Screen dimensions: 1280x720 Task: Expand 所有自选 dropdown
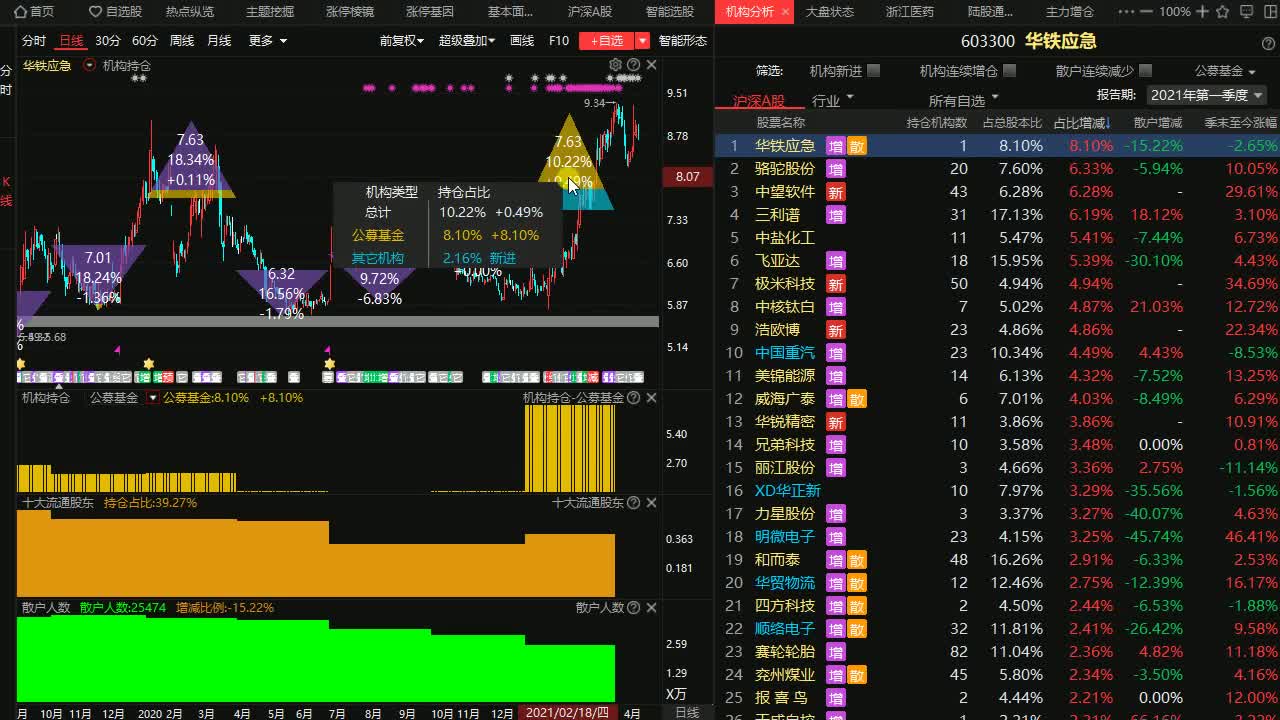tap(964, 100)
